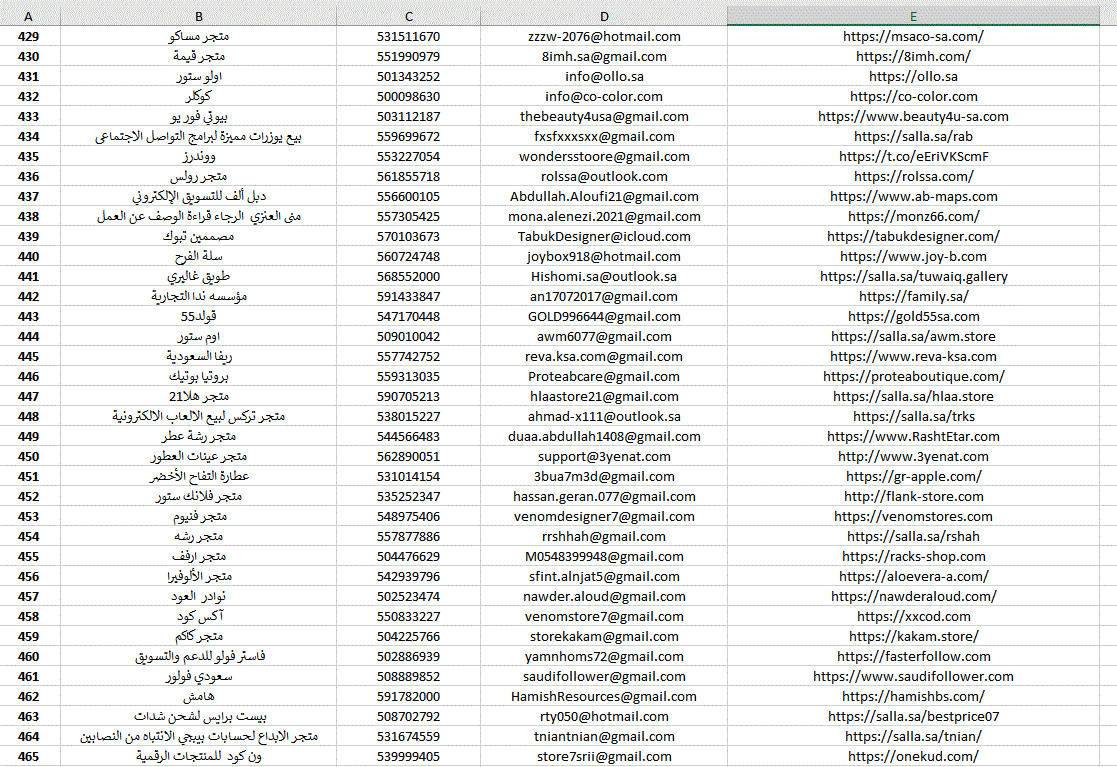Open link https://www.beauty4u-sa.com

913,116
